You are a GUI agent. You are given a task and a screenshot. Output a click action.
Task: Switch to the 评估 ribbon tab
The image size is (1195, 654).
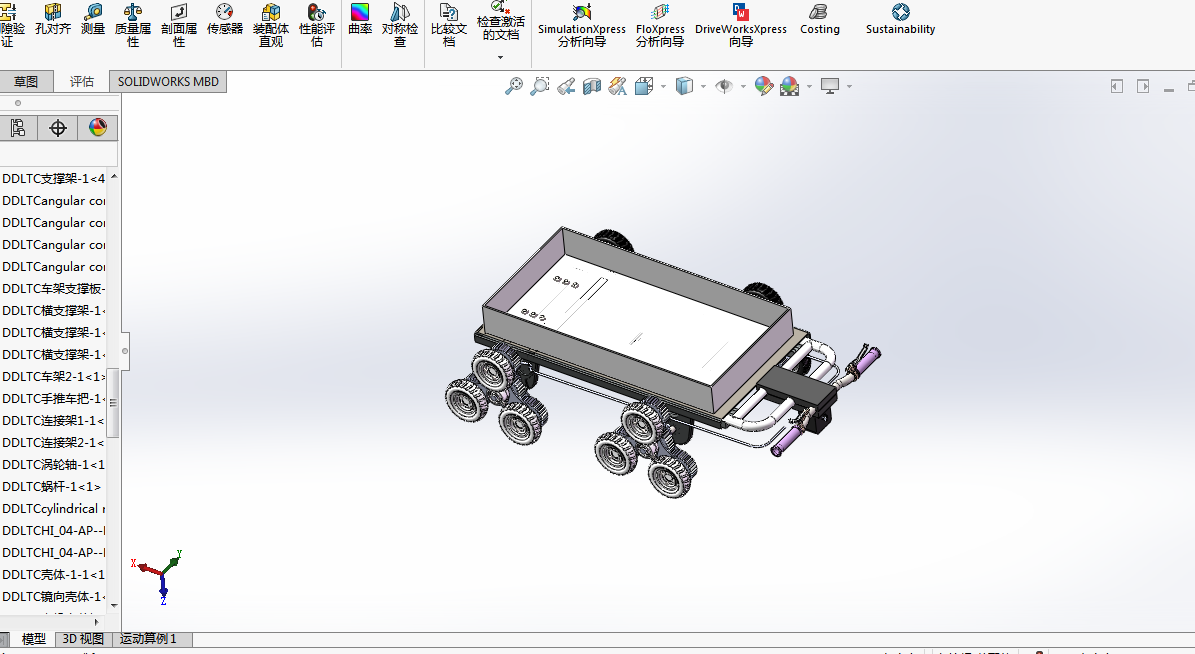82,82
